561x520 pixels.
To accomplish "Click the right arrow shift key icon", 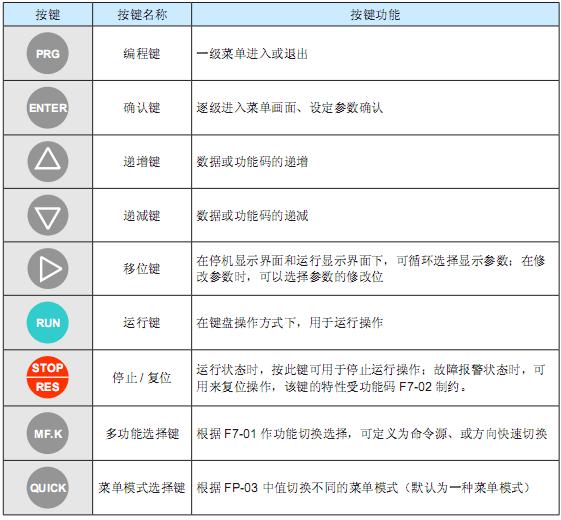I will [x=48, y=268].
